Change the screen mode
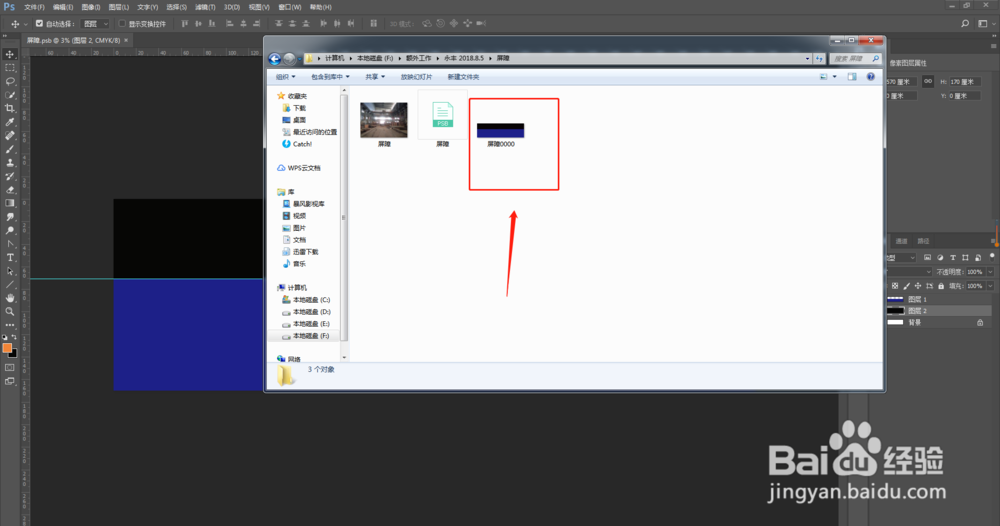1000x526 pixels. [x=10, y=381]
